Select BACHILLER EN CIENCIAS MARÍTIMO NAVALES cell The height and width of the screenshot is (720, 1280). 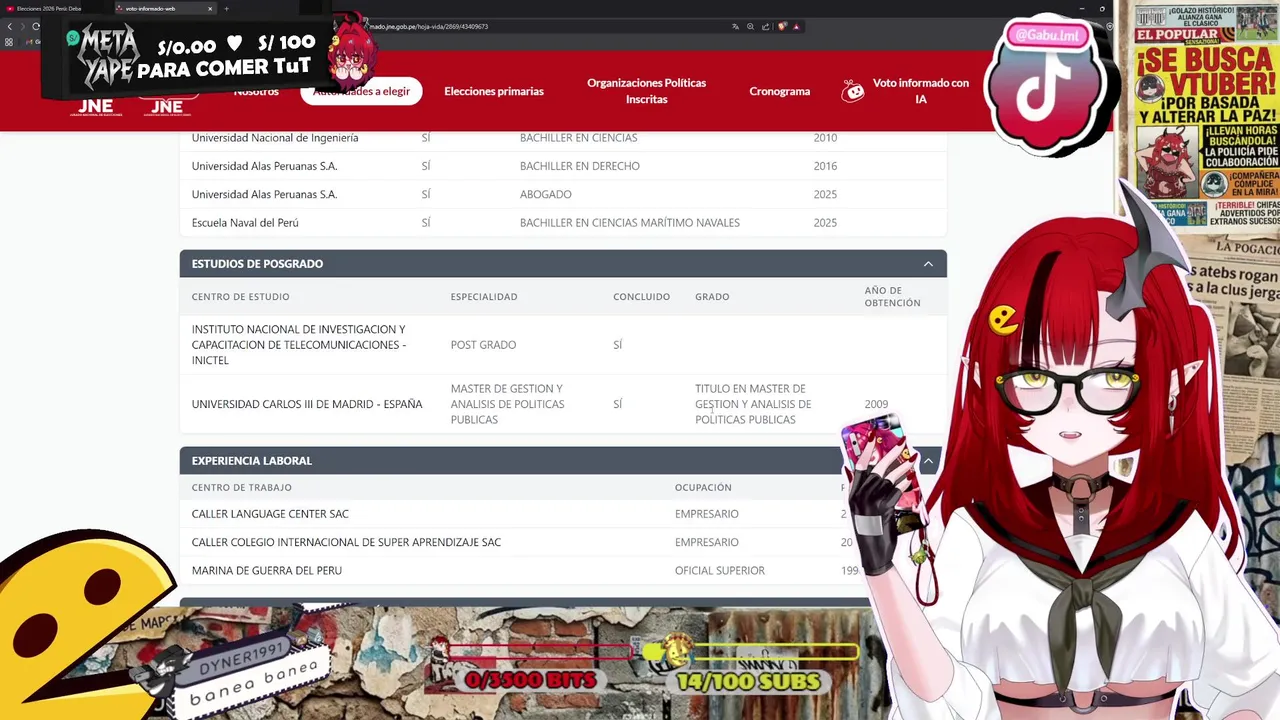pos(630,223)
